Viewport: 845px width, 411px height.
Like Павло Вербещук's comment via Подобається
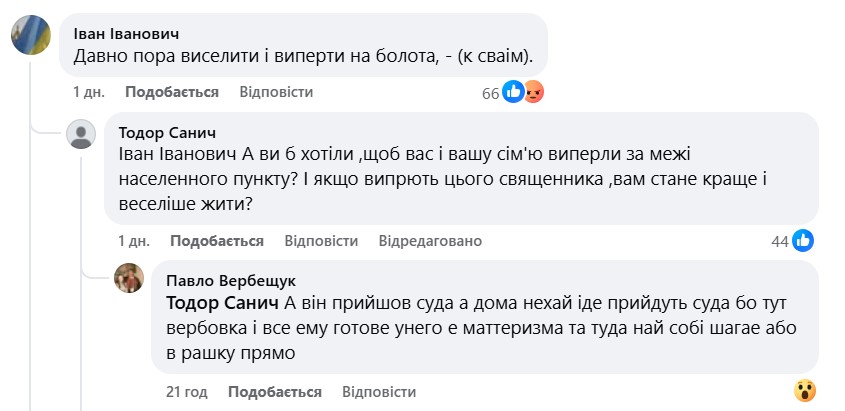[x=275, y=391]
